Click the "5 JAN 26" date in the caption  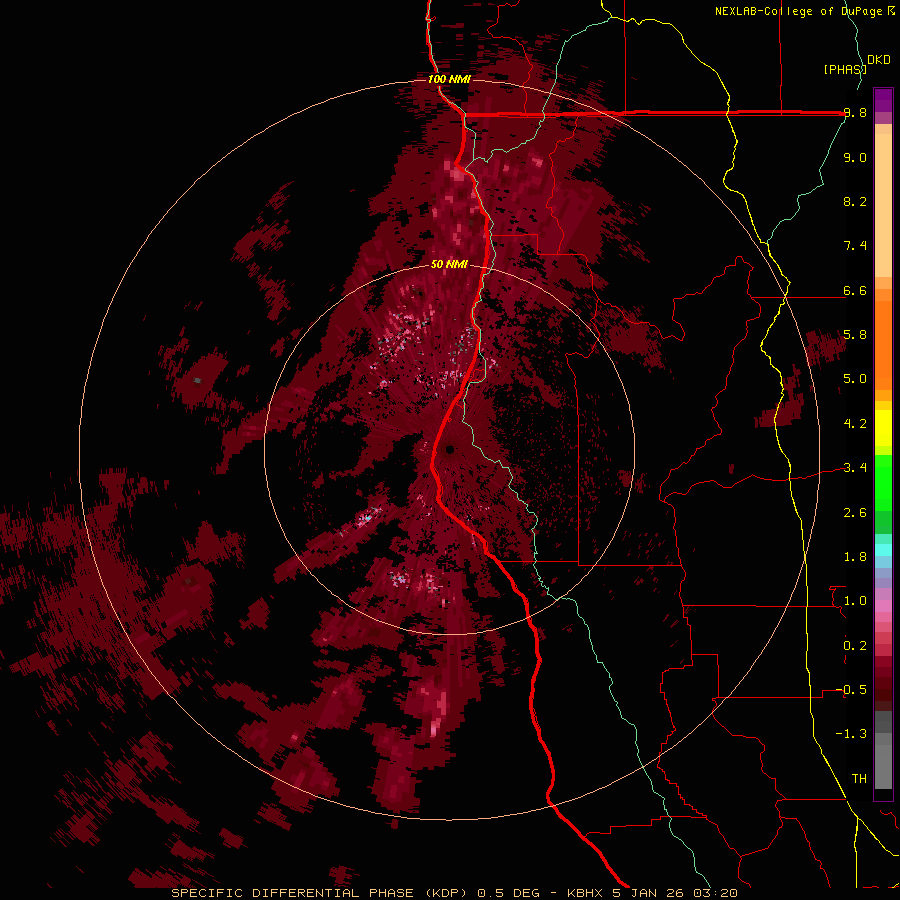coord(649,893)
